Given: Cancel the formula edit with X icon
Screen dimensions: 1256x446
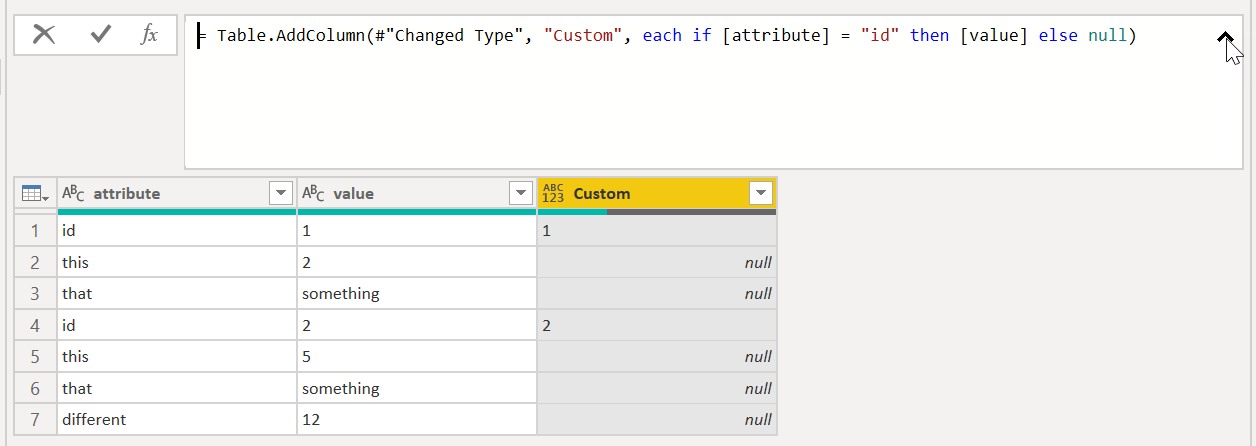Looking at the screenshot, I should (x=44, y=35).
